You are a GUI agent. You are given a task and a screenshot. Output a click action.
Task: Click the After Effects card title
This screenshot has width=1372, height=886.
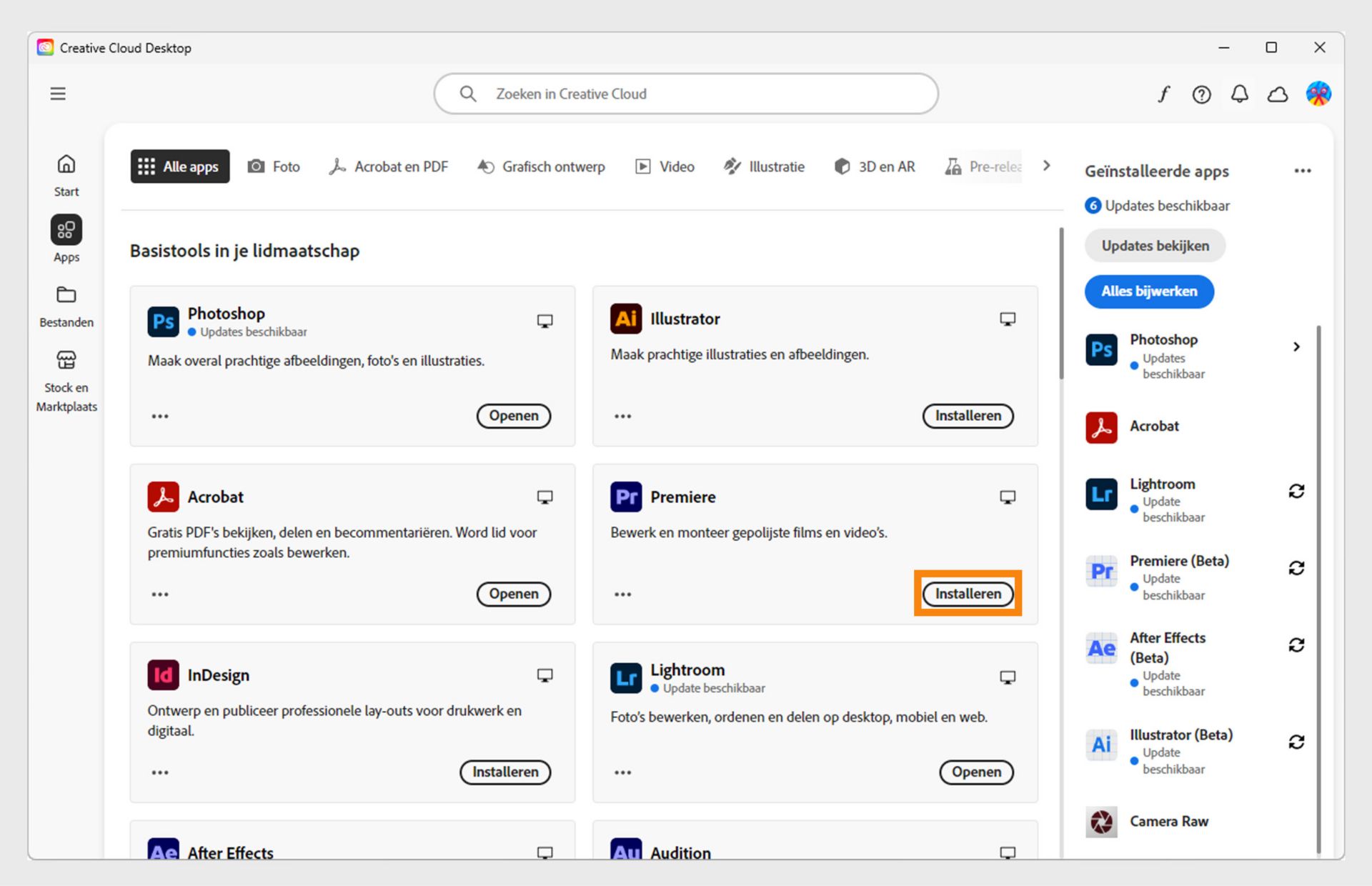tap(230, 852)
